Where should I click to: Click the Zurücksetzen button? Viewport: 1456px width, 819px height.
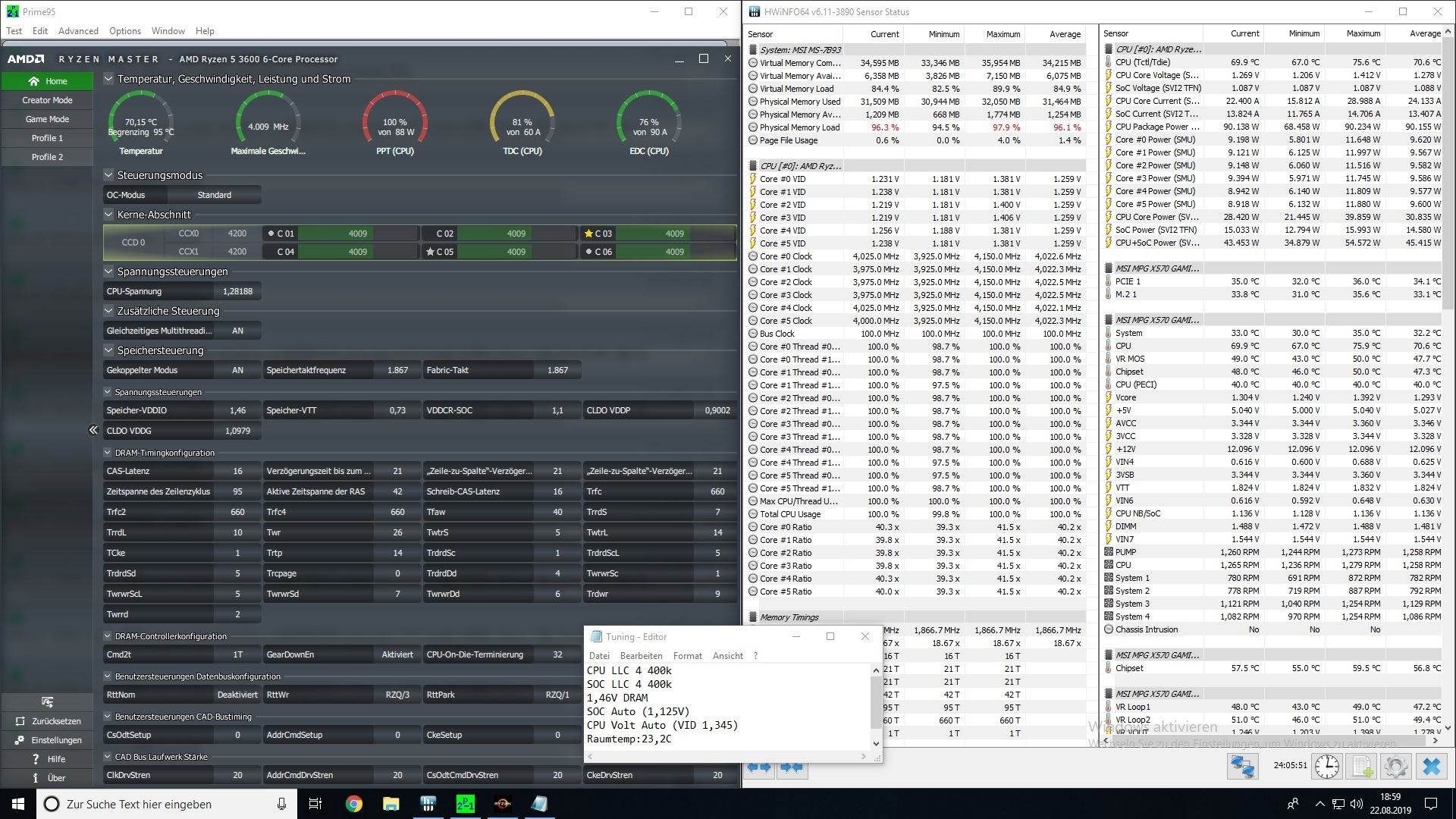coord(47,721)
